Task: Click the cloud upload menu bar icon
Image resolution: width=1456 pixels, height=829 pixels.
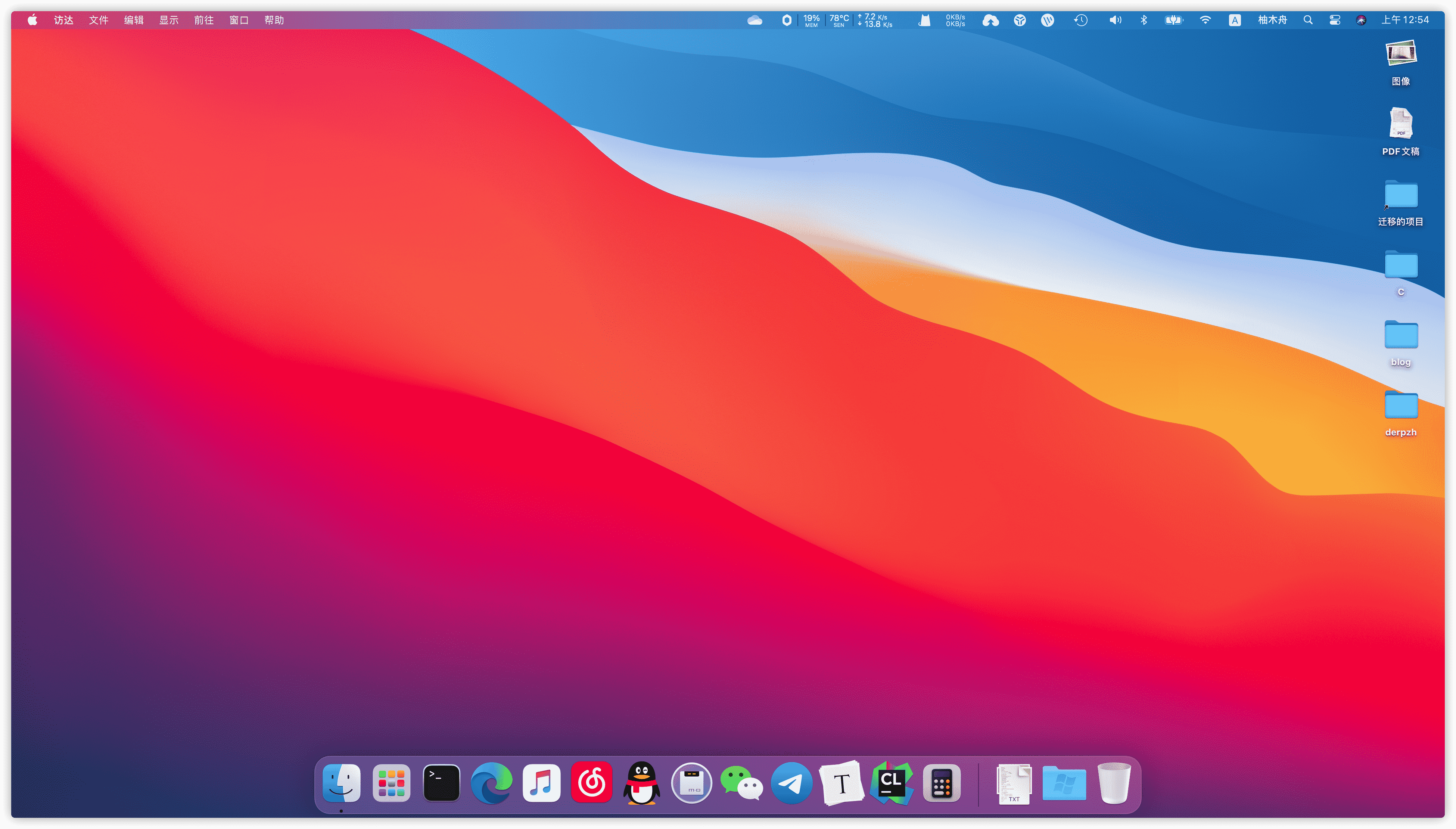Action: point(990,20)
